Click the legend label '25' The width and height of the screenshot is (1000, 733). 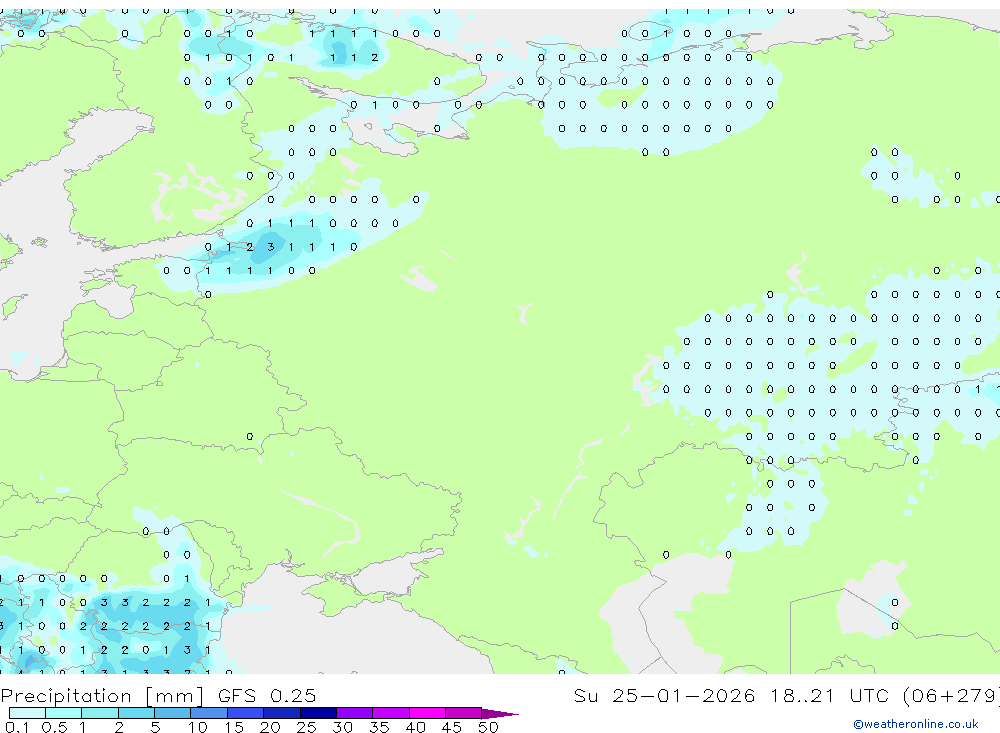306,727
